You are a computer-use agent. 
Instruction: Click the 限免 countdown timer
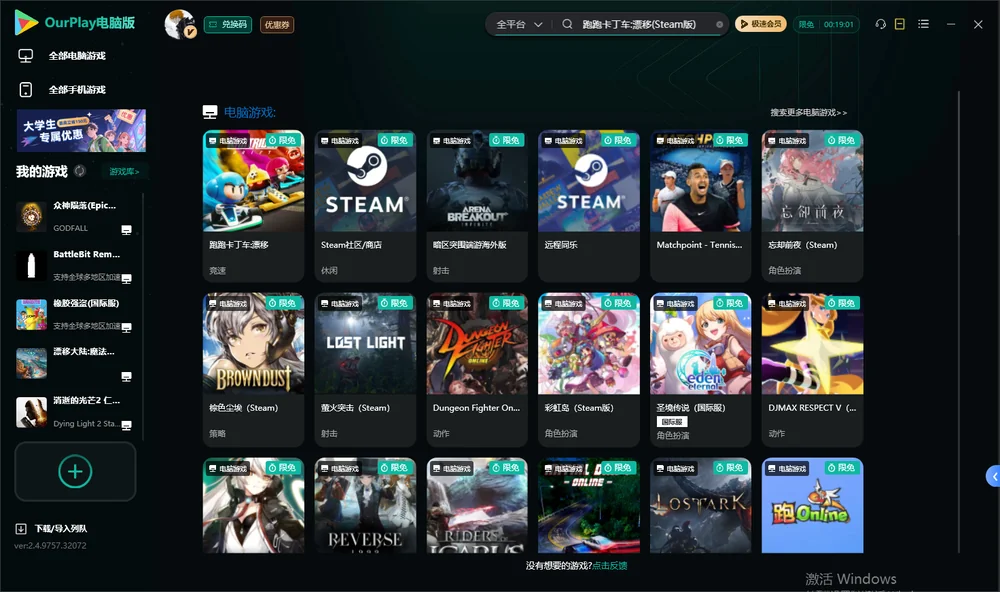point(826,24)
